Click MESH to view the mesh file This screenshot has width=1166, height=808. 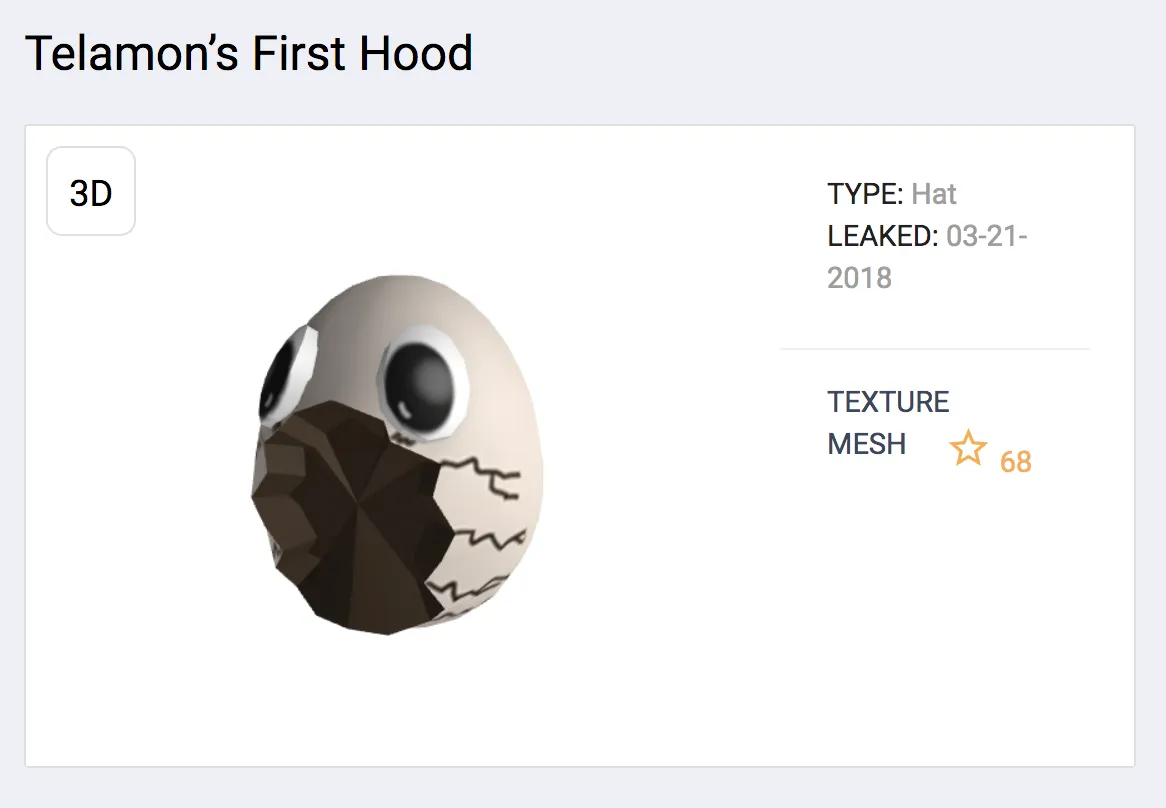coord(866,444)
